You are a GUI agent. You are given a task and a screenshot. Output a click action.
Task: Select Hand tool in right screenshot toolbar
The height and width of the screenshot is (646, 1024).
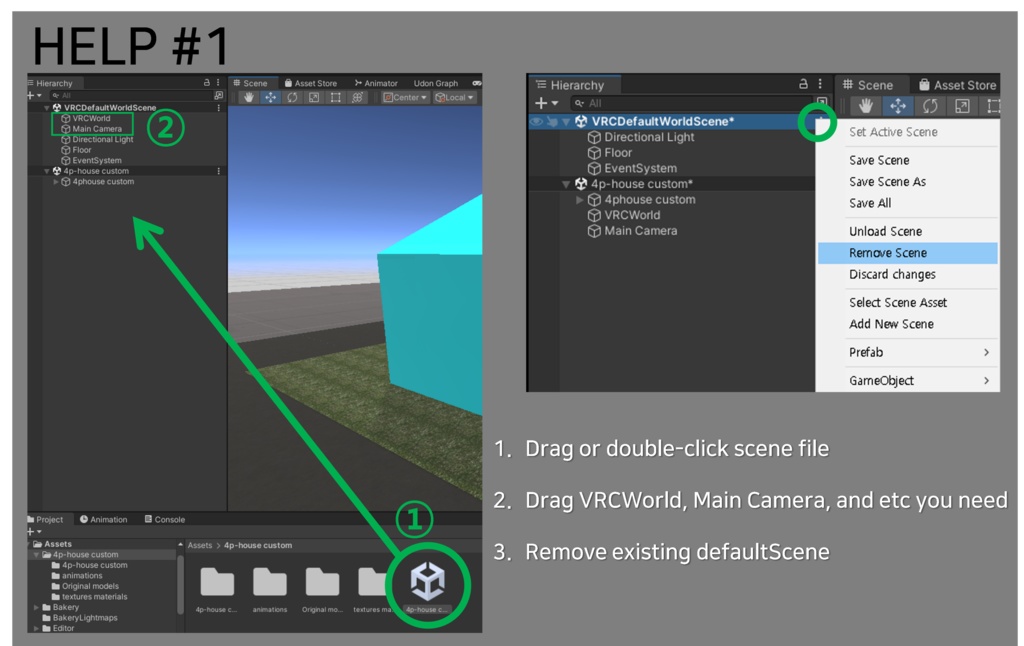(x=866, y=106)
